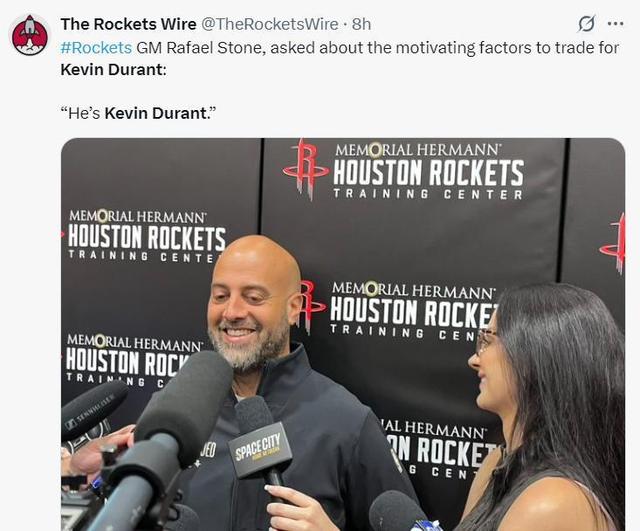Click the Grok explain-post icon
This screenshot has height=531, width=640.
(587, 24)
